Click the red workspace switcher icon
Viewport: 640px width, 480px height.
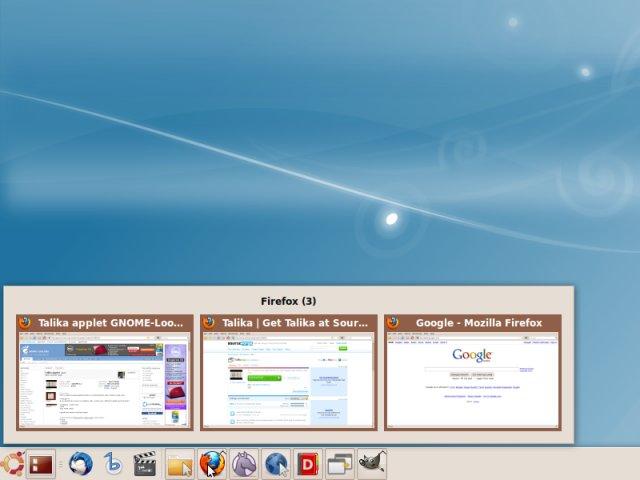coord(40,465)
